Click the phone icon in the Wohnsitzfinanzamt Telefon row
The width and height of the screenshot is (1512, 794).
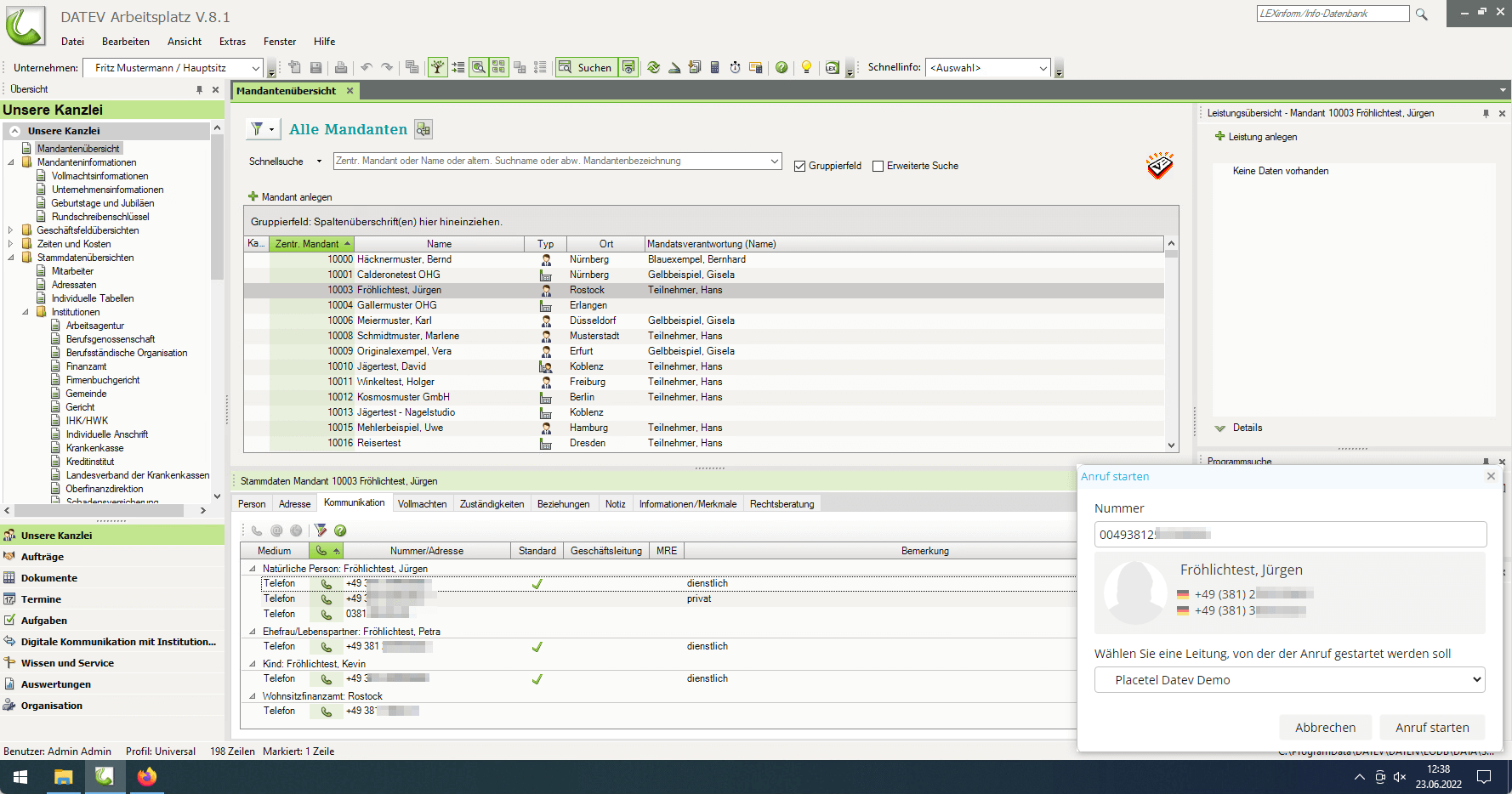click(326, 712)
